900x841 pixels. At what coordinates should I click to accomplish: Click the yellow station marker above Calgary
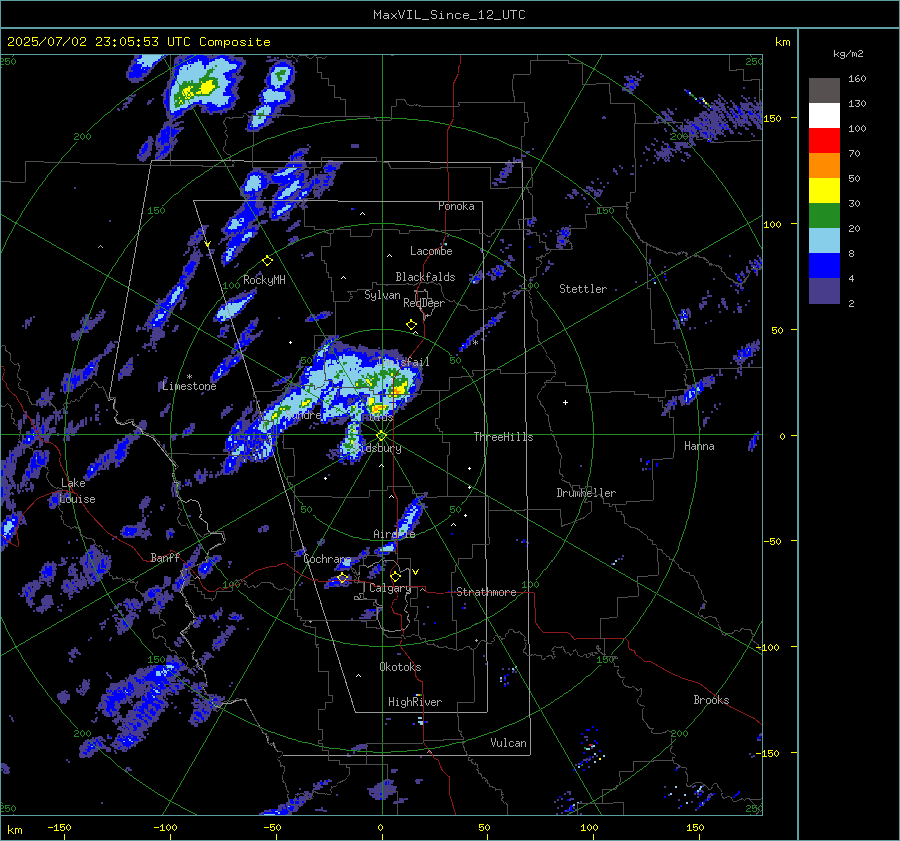tap(395, 576)
